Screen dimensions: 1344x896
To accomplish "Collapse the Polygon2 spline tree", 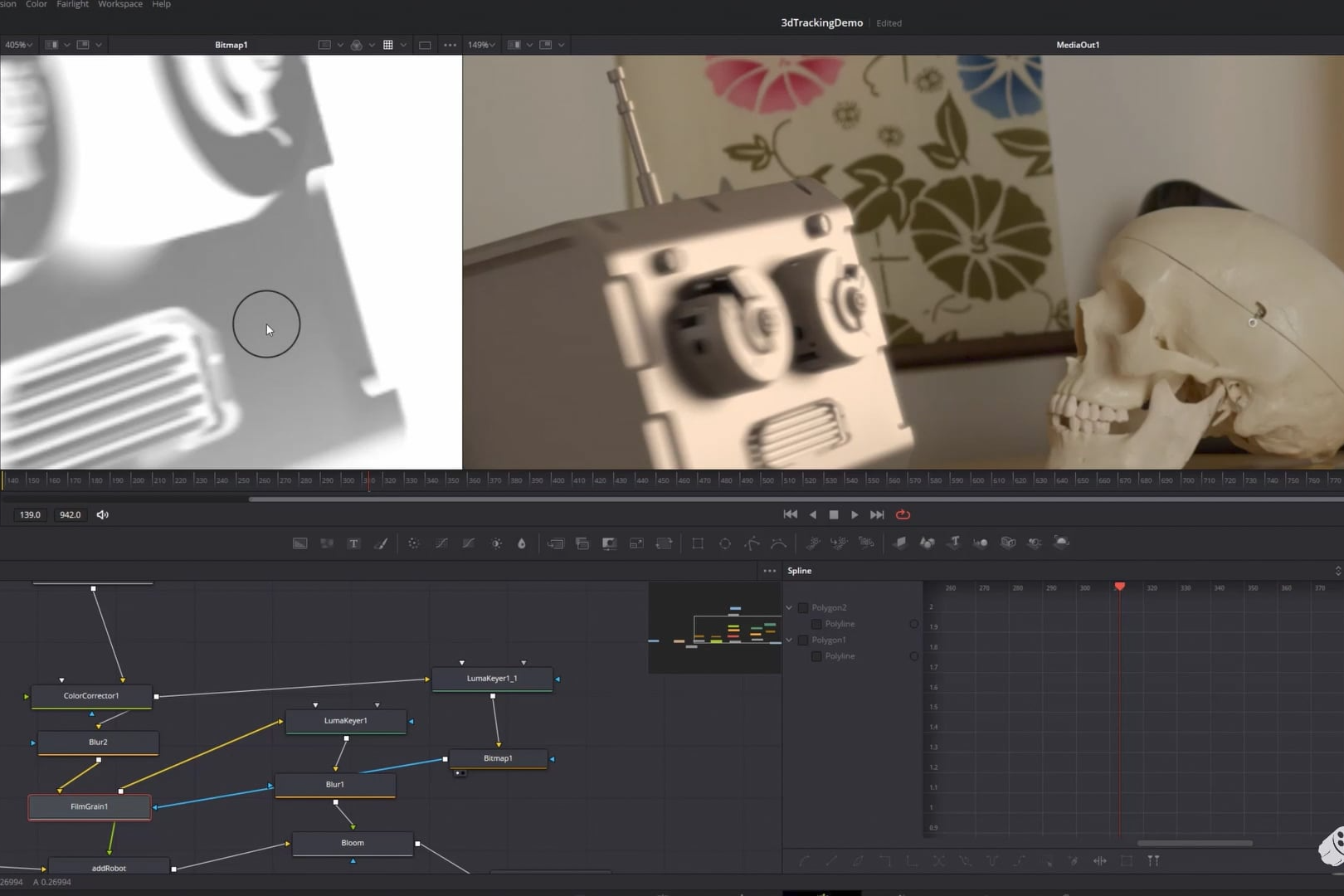I will tap(790, 608).
